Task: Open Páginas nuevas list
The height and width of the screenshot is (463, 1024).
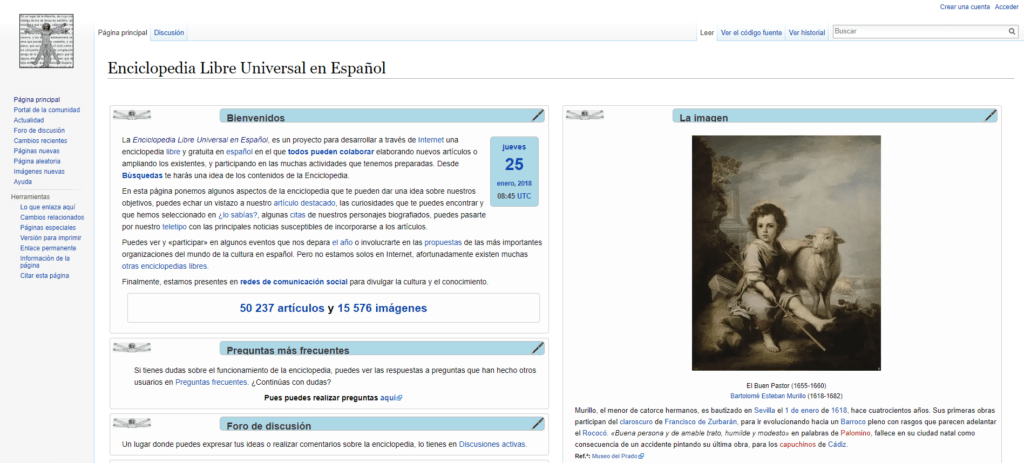Action: (x=36, y=151)
